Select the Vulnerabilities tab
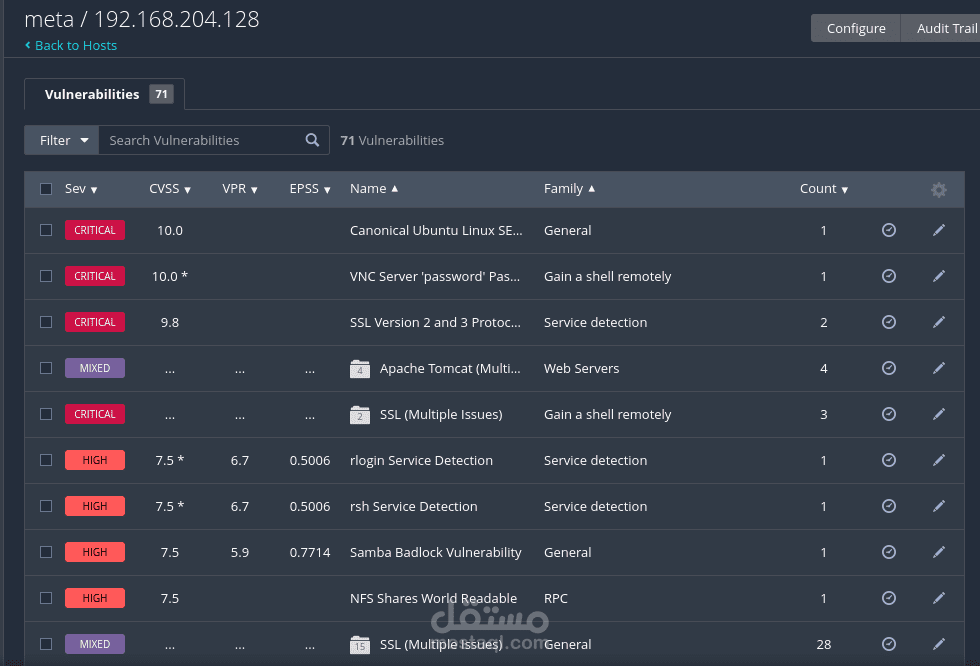The width and height of the screenshot is (980, 666). click(x=104, y=94)
